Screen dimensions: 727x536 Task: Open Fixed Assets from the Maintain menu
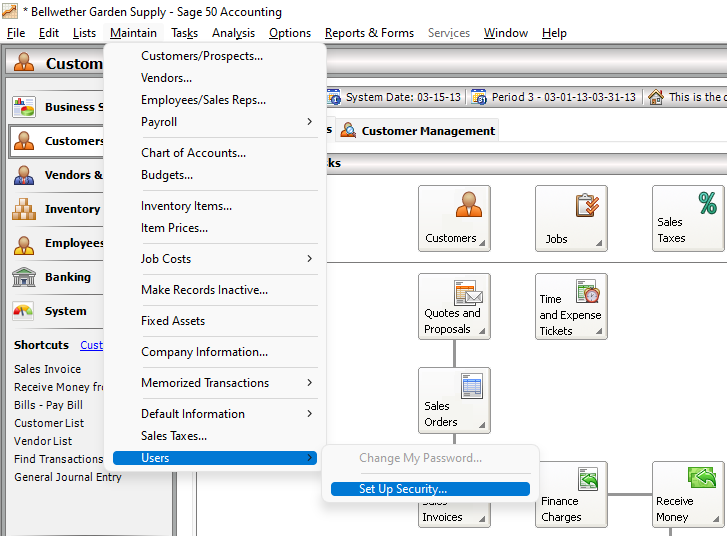(x=215, y=320)
